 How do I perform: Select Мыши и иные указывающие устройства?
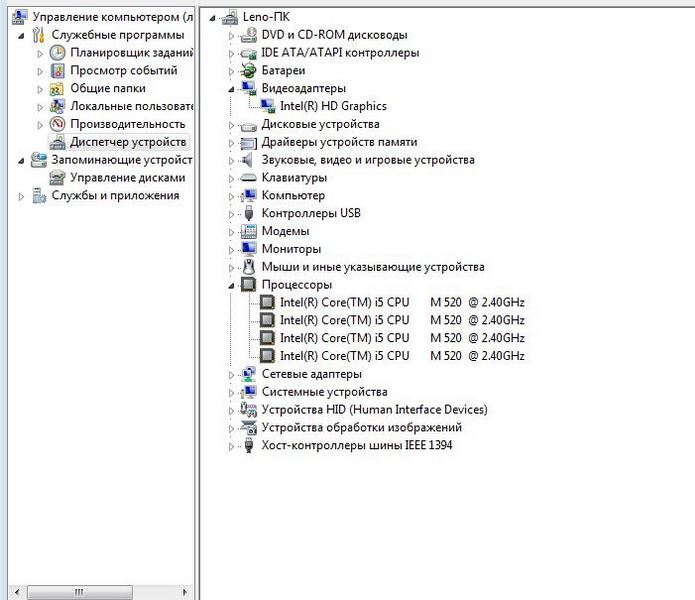[372, 267]
